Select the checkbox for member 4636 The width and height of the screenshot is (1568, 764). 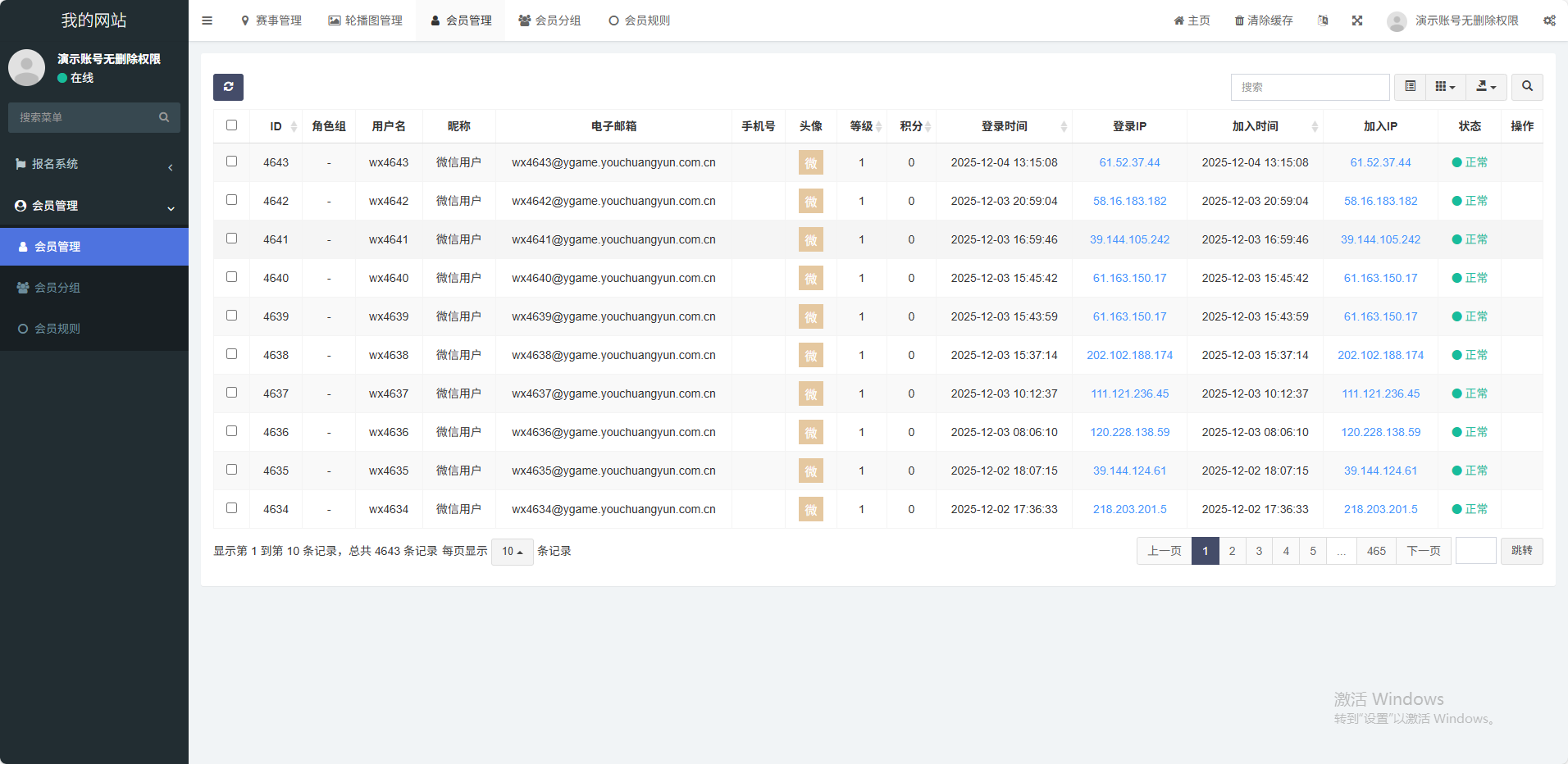pos(231,431)
